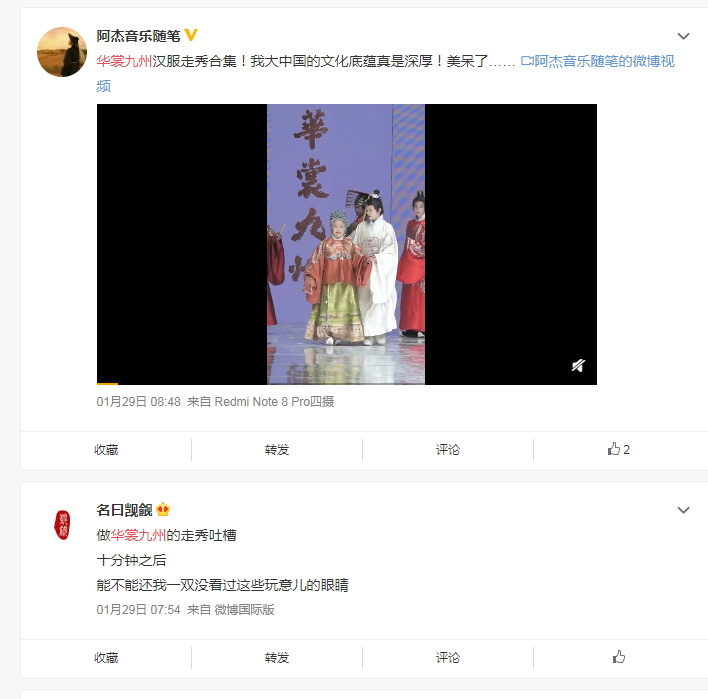Open 评论 on the first post

447,450
